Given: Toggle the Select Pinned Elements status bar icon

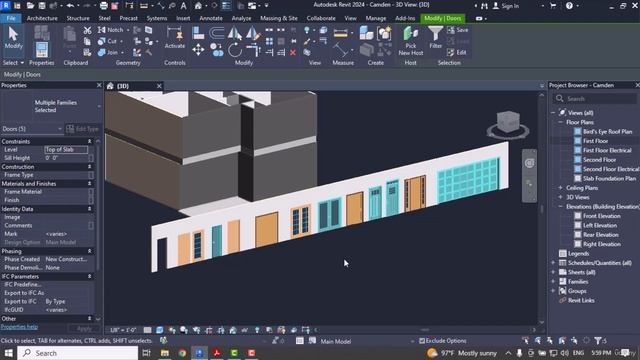Looking at the screenshot, I should 550,340.
